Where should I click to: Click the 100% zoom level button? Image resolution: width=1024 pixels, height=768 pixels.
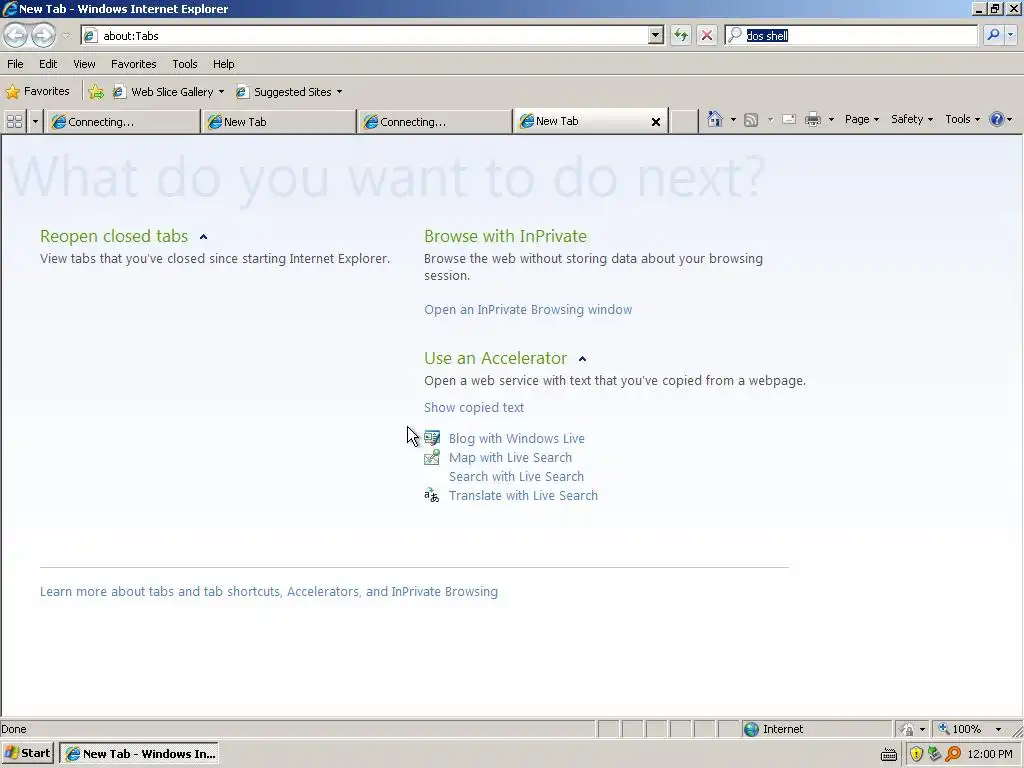point(960,729)
